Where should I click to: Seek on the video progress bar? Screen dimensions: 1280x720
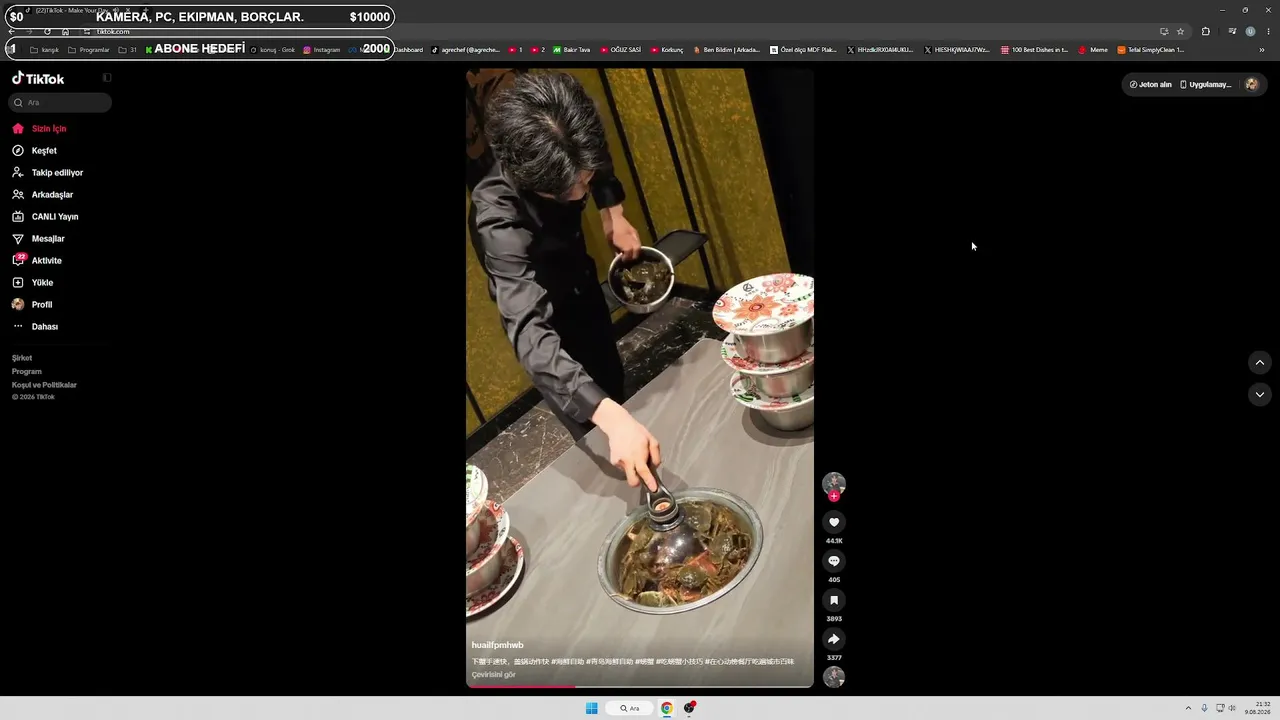point(640,686)
